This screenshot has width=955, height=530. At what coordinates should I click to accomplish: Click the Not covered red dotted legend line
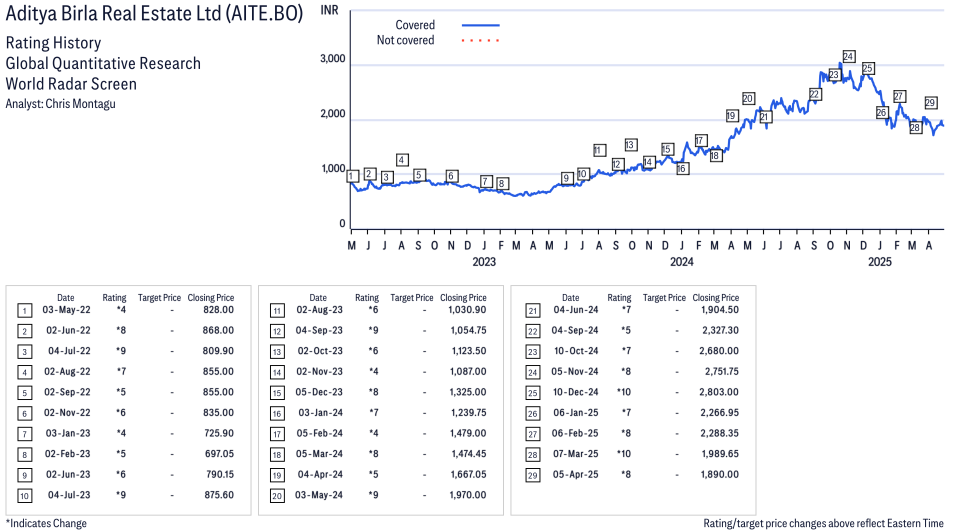point(481,41)
